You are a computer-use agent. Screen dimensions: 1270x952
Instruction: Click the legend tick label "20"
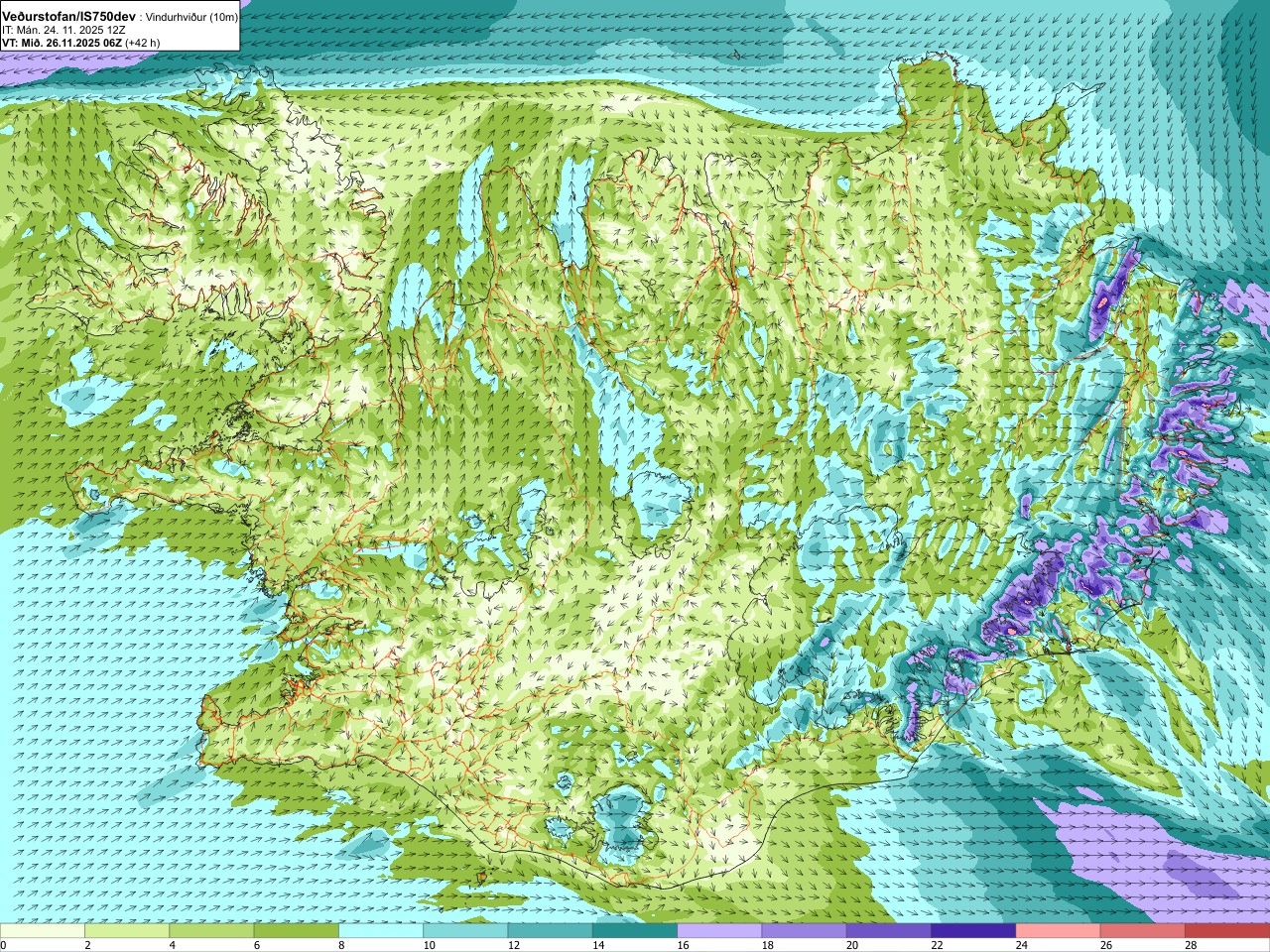click(x=852, y=945)
